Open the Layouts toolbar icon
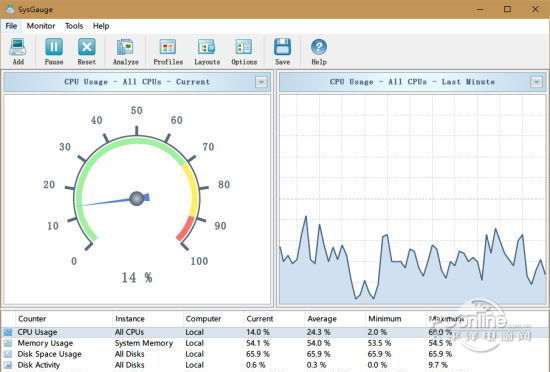The image size is (550, 372). click(207, 52)
